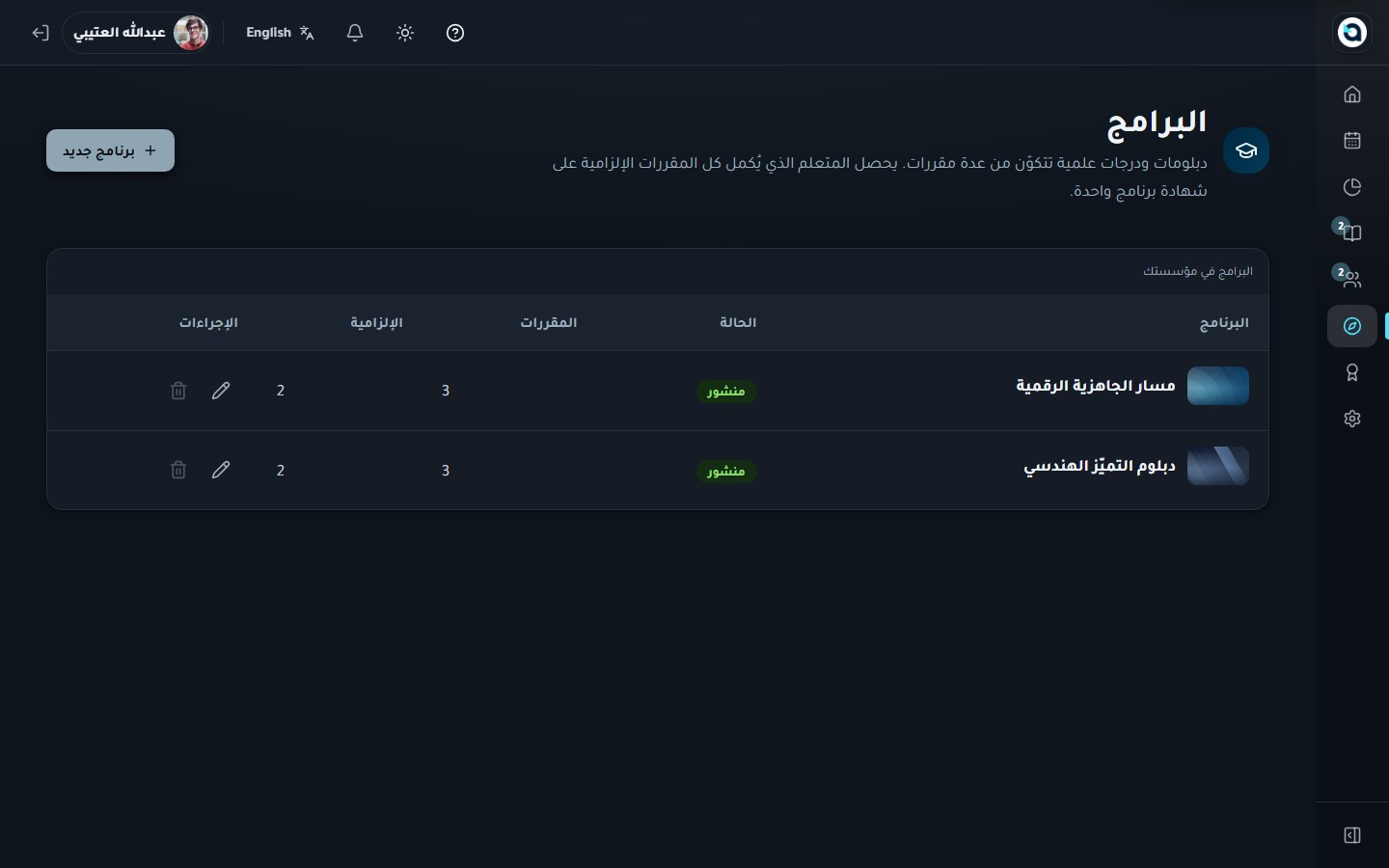Select the compass programs icon in sidebar
1389x868 pixels.
[1352, 326]
